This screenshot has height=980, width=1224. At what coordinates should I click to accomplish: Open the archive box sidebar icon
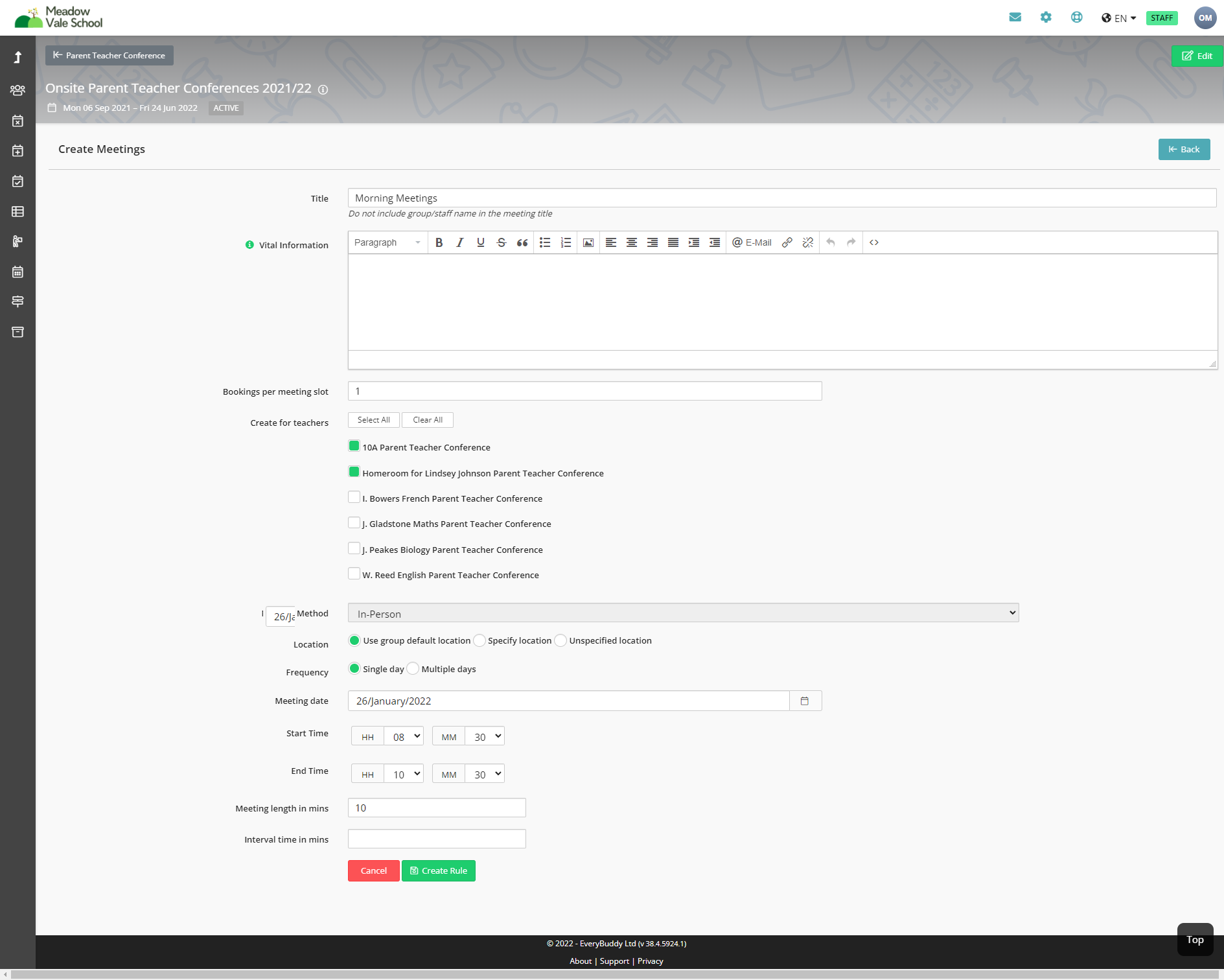coord(17,332)
